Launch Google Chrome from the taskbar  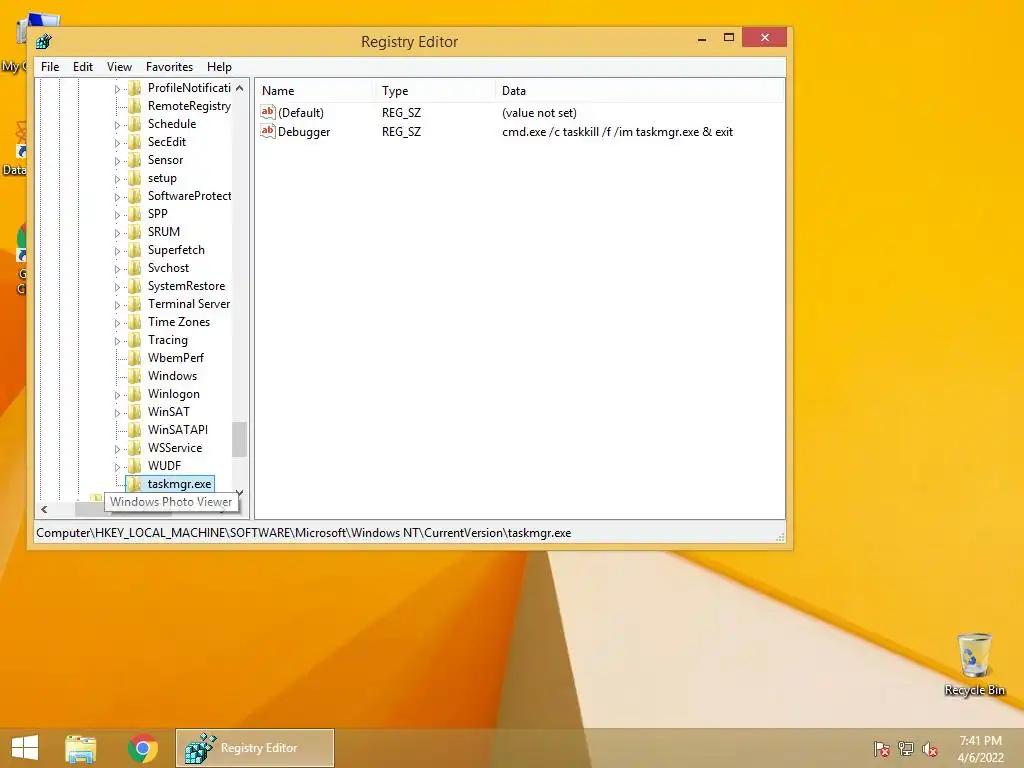(x=143, y=748)
